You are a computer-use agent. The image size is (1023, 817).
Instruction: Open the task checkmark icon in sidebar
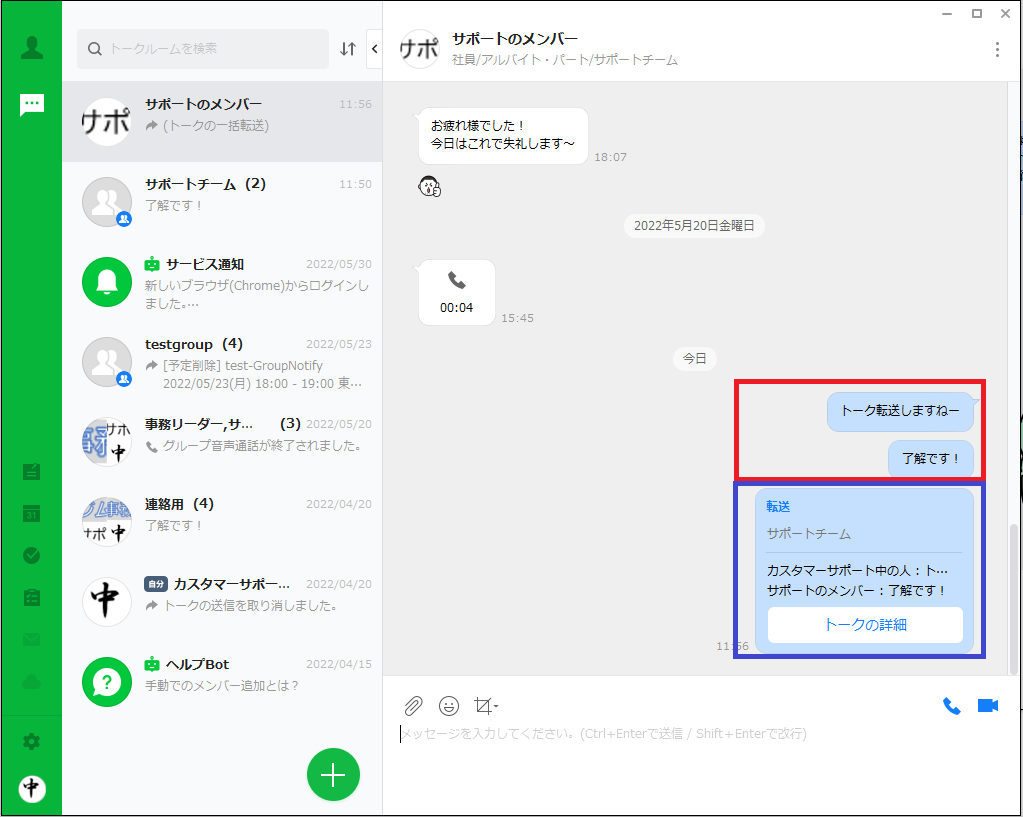pyautogui.click(x=32, y=555)
